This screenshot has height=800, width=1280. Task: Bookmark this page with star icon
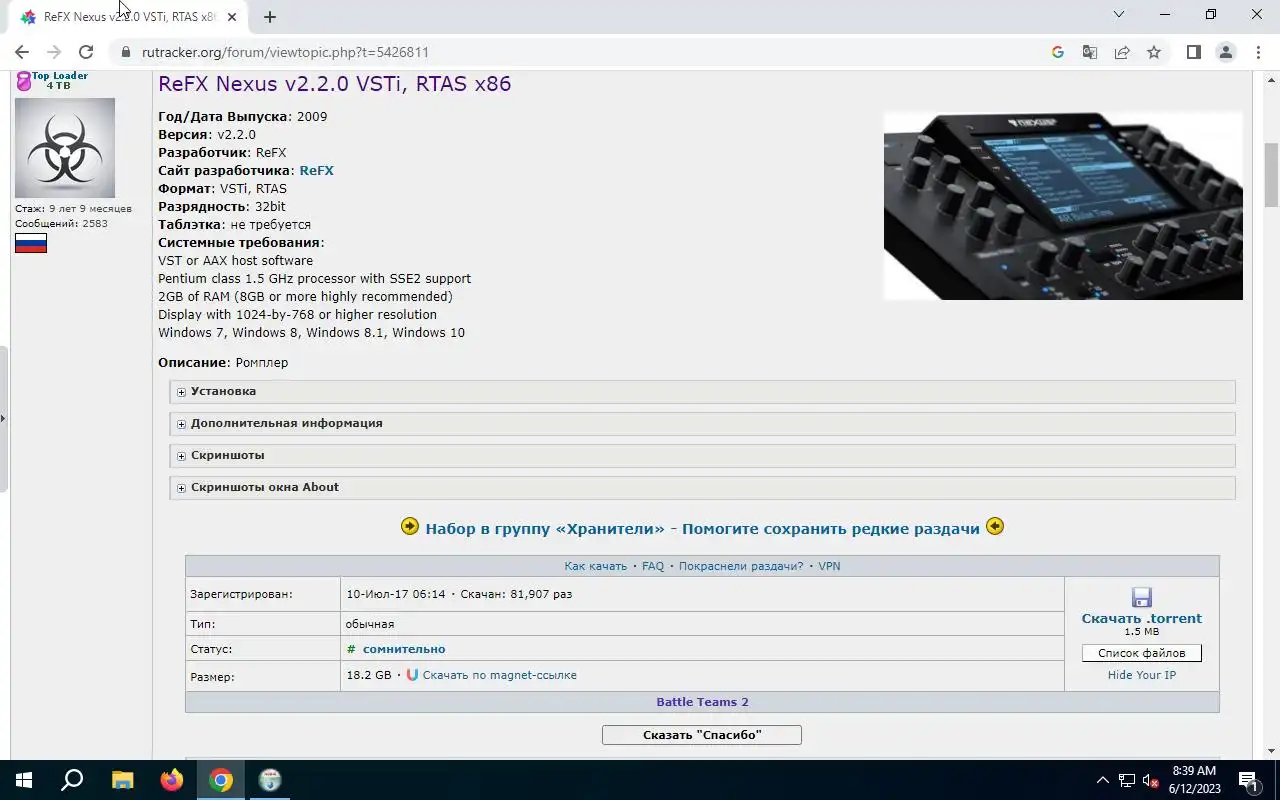(x=1154, y=52)
